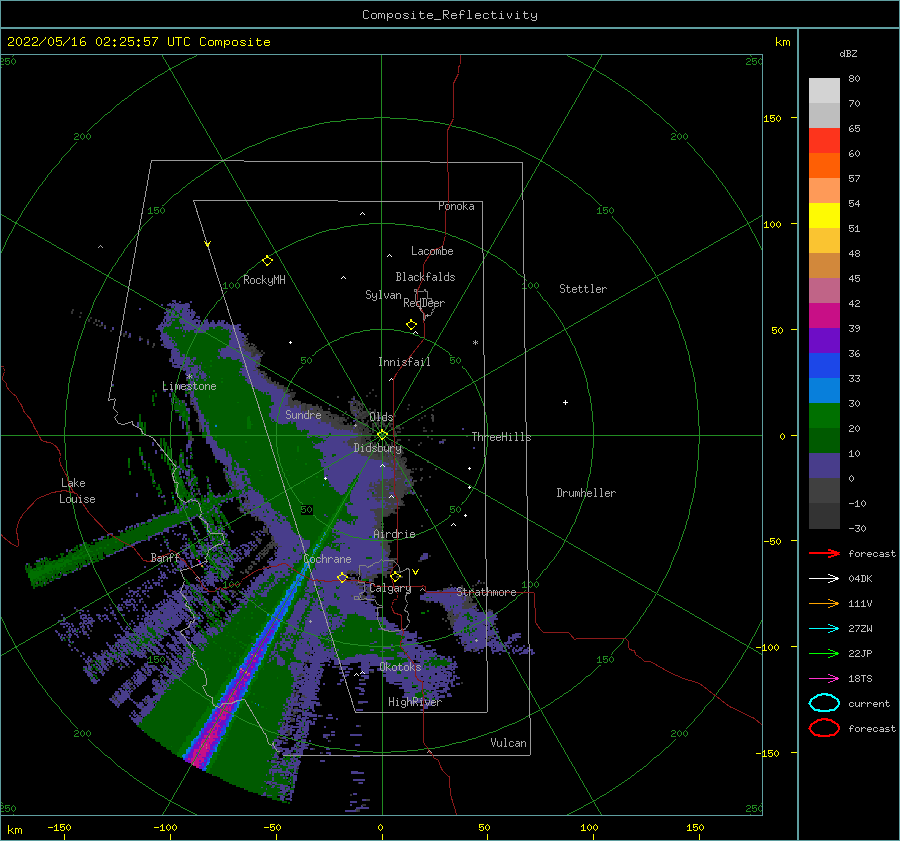
Task: Select the ThreeHills label
Action: (502, 437)
